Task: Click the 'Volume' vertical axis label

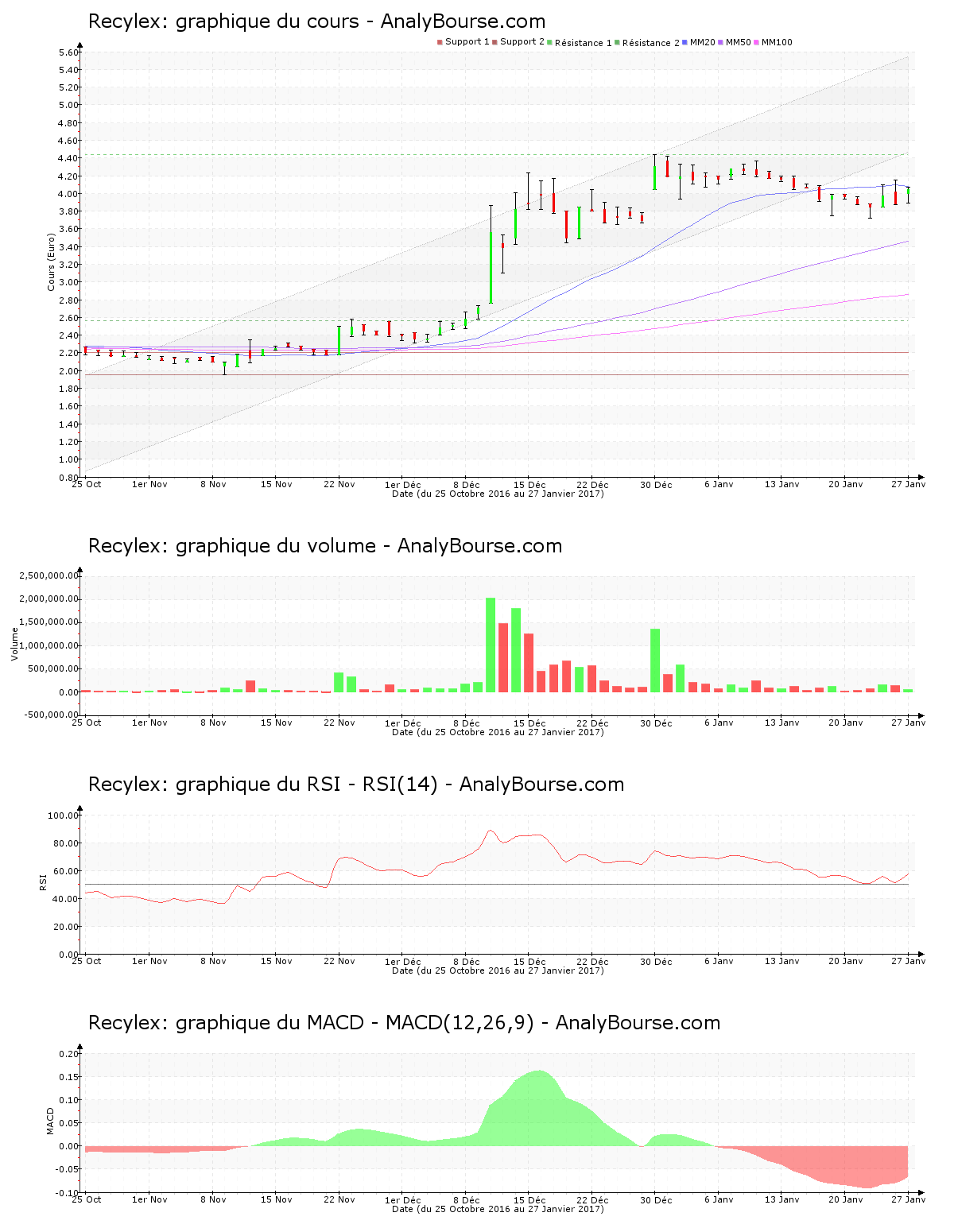Action: click(x=14, y=644)
